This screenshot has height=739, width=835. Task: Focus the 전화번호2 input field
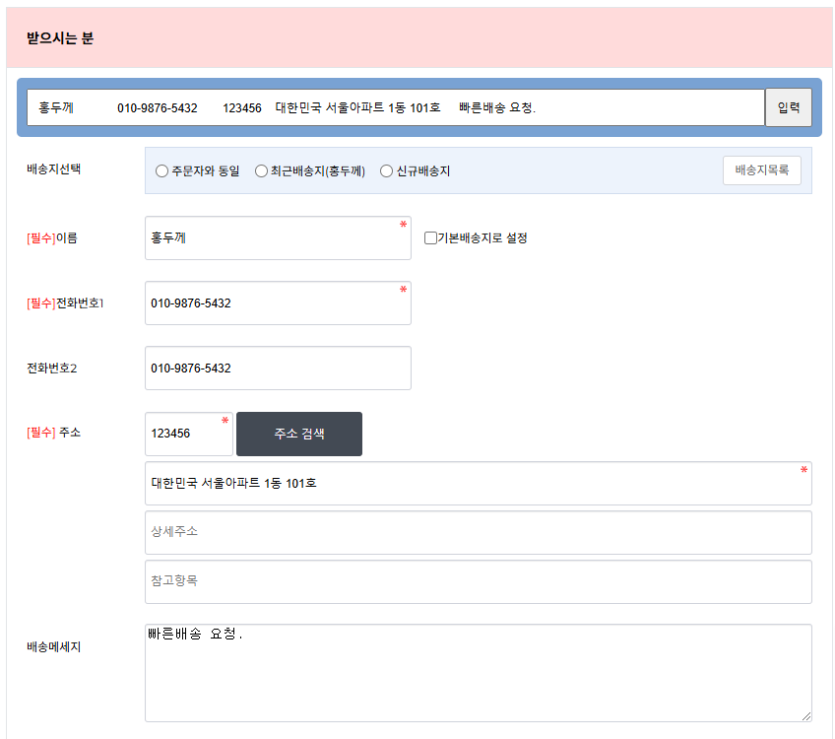click(x=277, y=368)
